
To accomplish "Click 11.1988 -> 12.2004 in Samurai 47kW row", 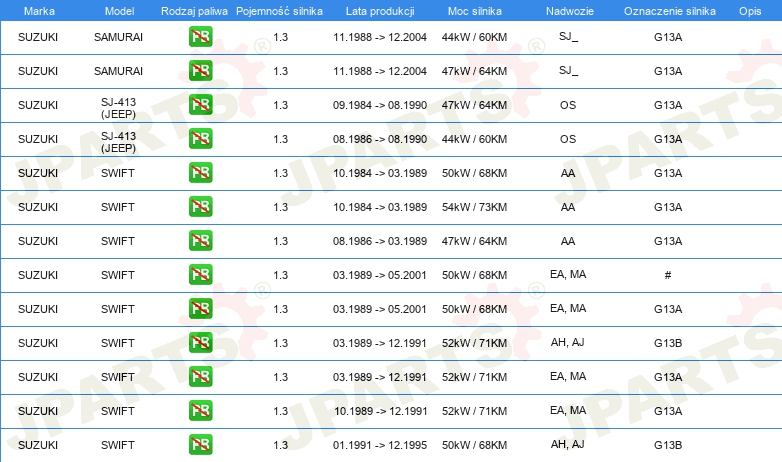I will [x=380, y=71].
